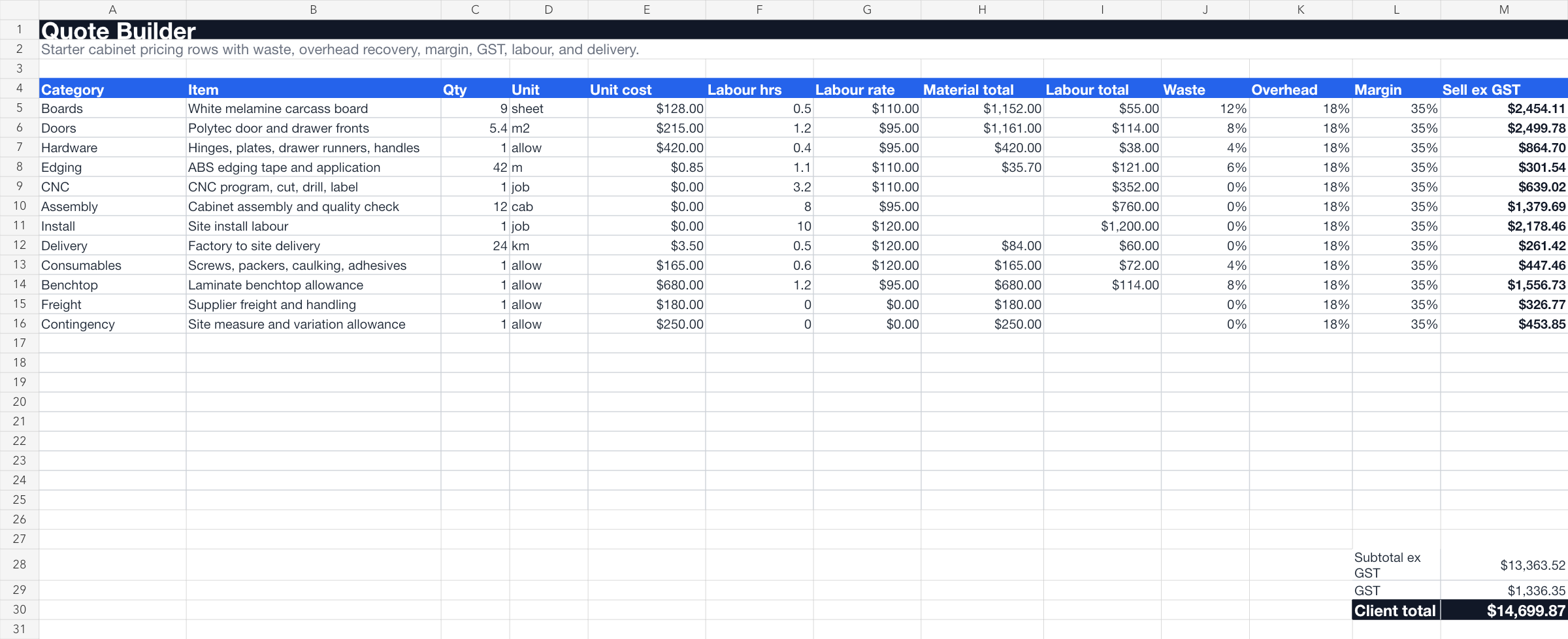The image size is (1568, 639).
Task: Click the $1,152.00 material total cell
Action: coord(982,108)
